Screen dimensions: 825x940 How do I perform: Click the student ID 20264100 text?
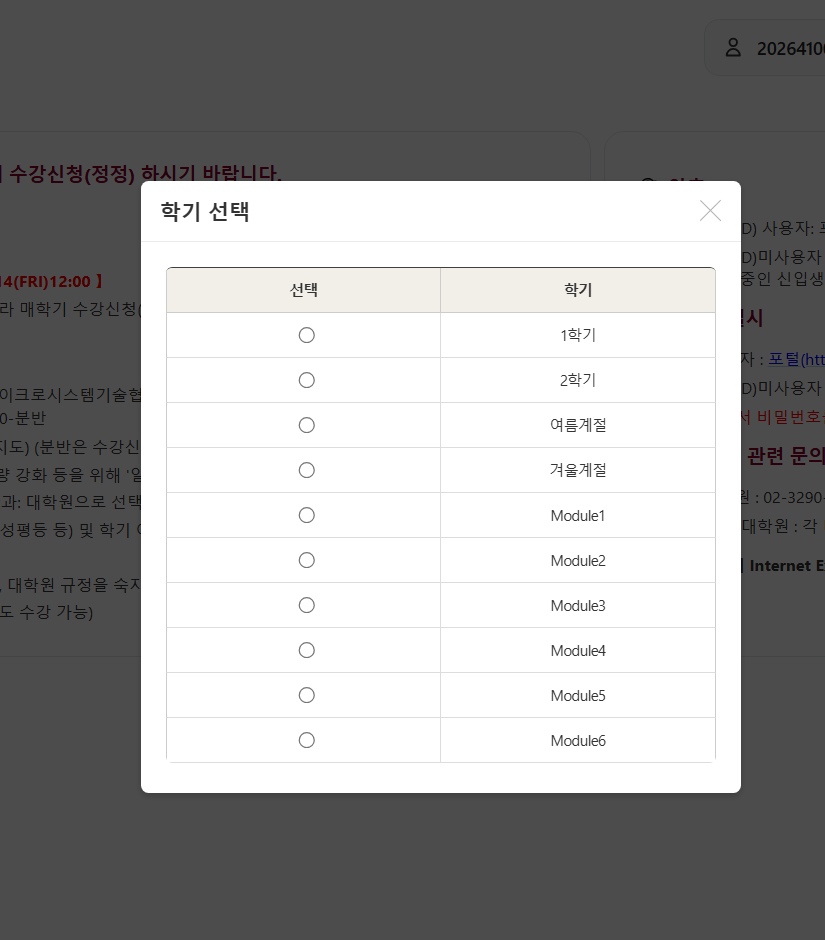tap(790, 49)
